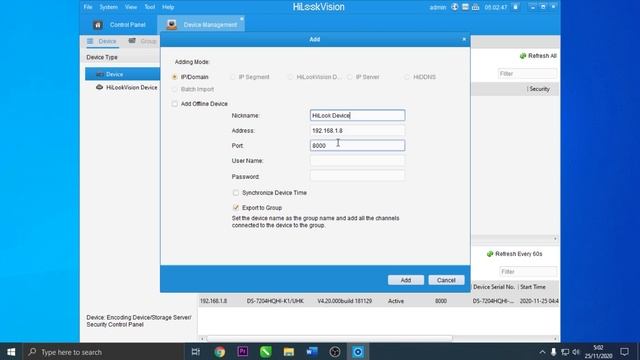Click the lock icon beside the clock

516,7
